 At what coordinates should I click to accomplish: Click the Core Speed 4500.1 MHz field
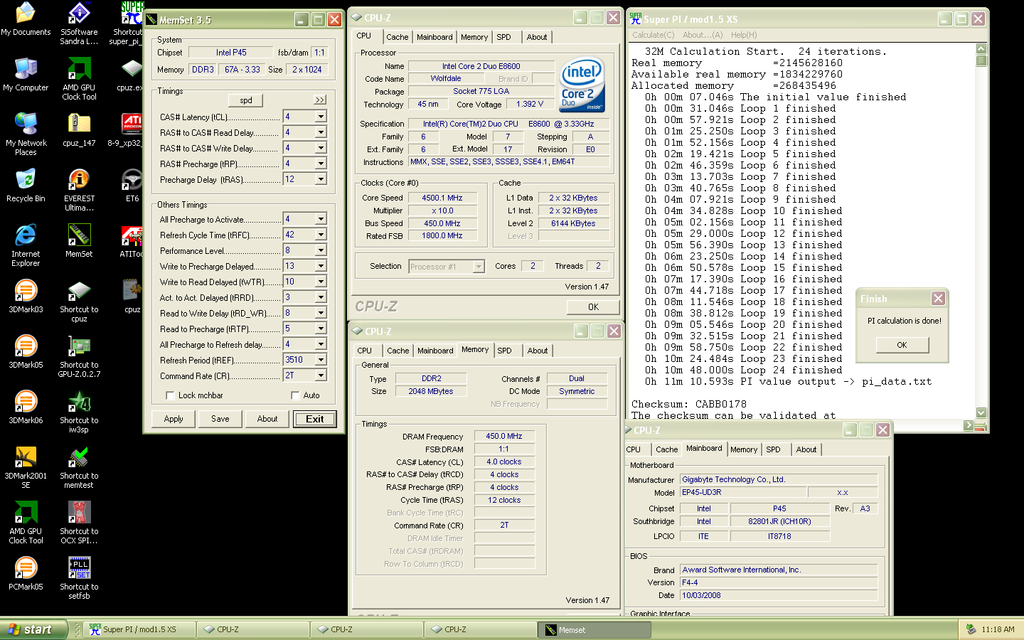point(442,198)
